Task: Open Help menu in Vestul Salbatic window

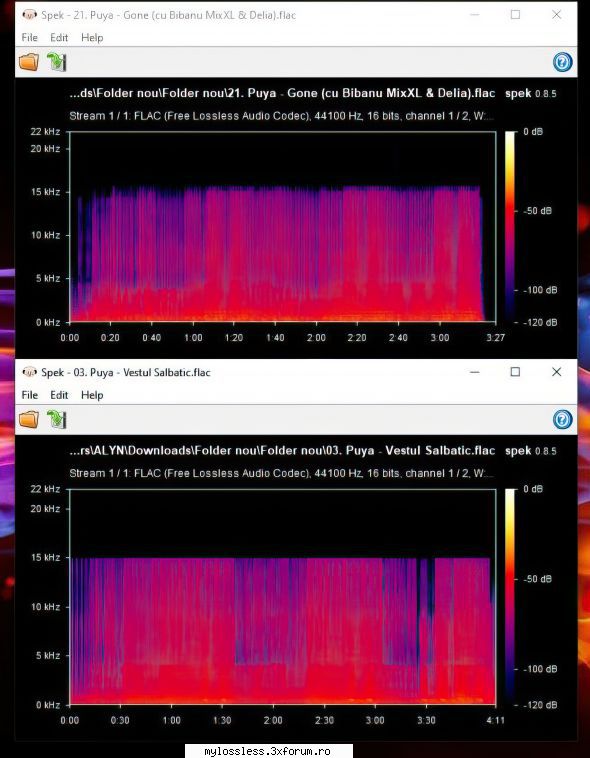Action: point(92,395)
